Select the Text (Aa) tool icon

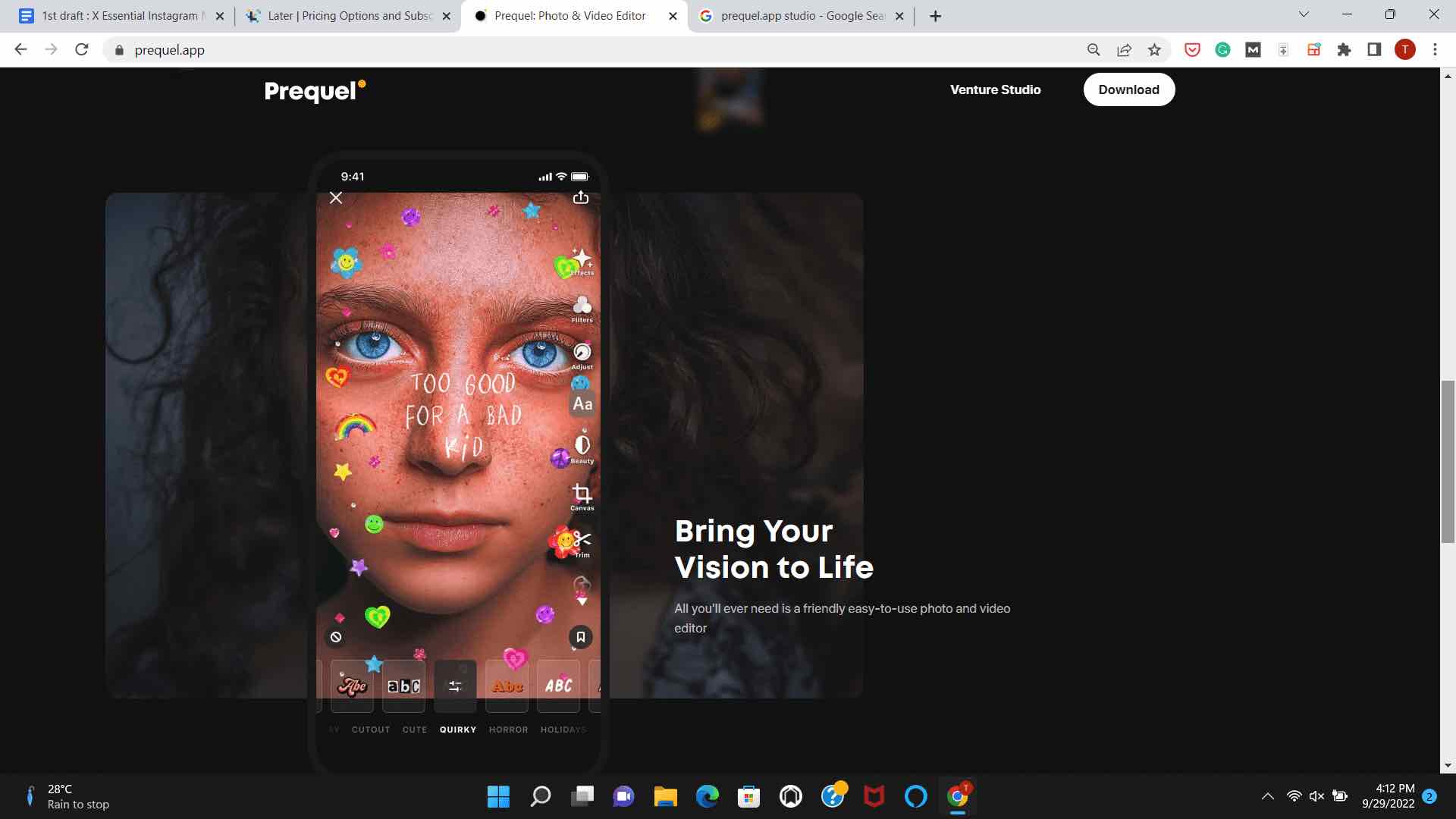tap(582, 404)
